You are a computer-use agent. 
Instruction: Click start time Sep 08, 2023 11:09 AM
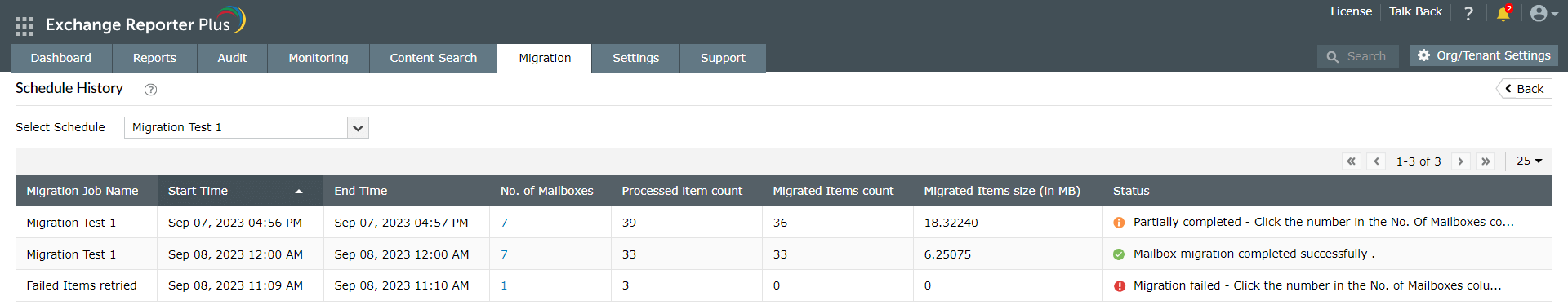(x=235, y=285)
